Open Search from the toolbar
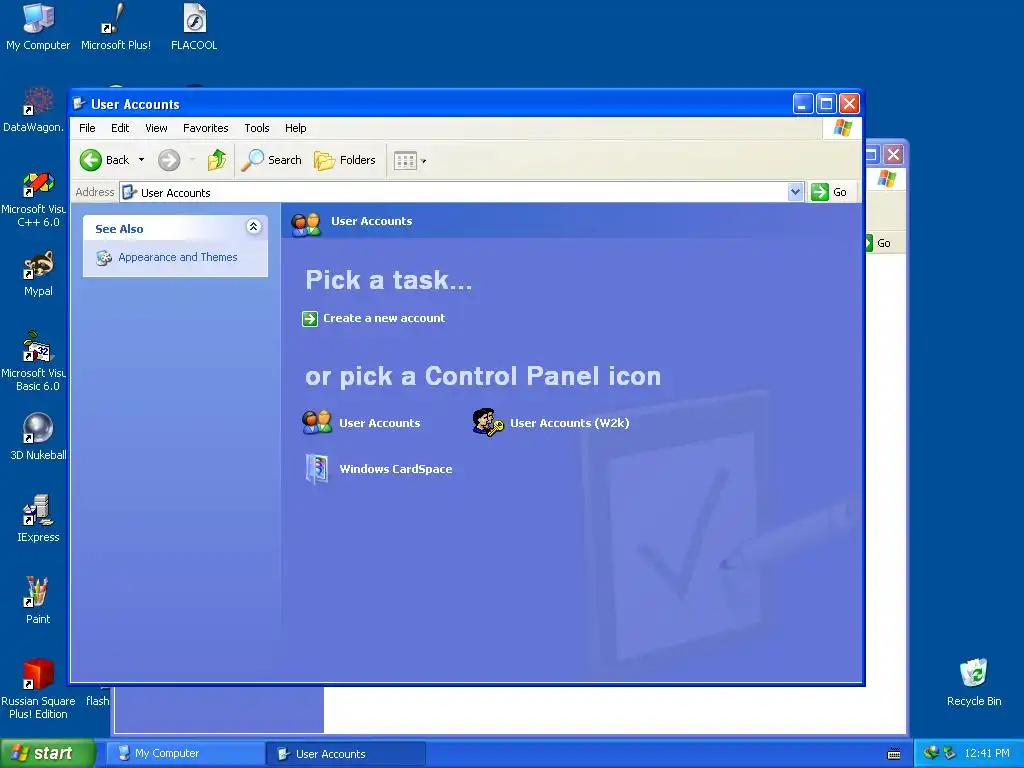This screenshot has width=1024, height=768. pyautogui.click(x=272, y=160)
